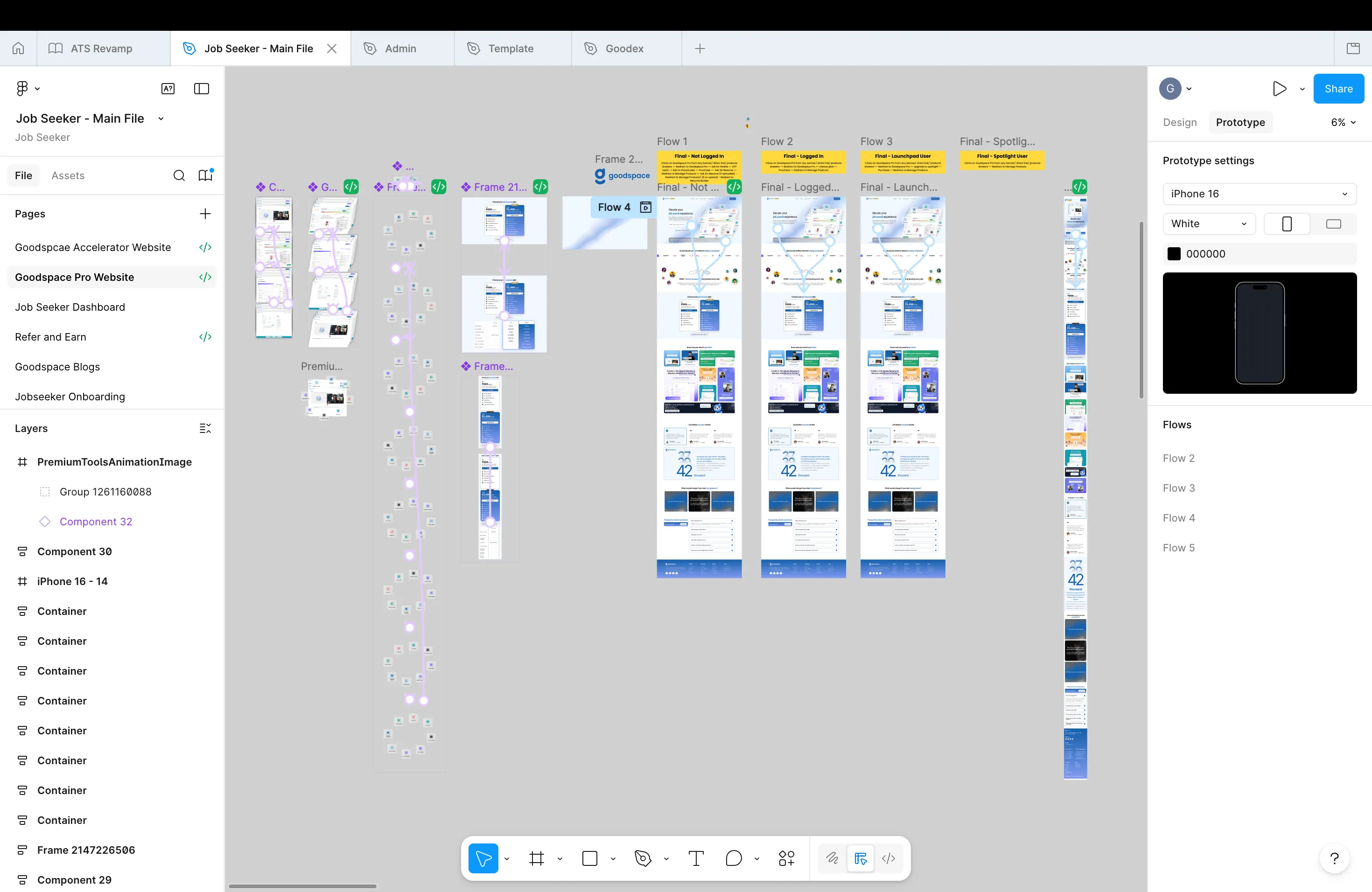Open the Assets tab
Viewport: 1372px width, 892px height.
pos(68,176)
